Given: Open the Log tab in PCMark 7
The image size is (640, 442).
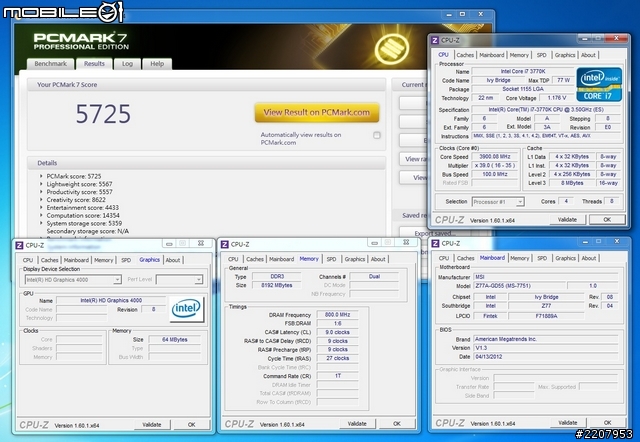Looking at the screenshot, I should coord(127,64).
